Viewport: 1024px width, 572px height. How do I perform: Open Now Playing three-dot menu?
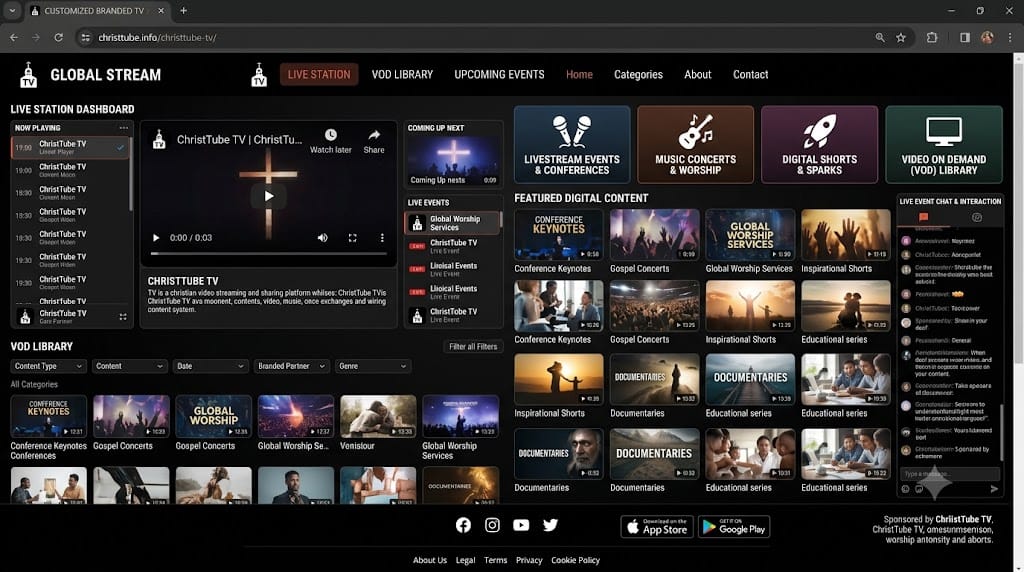pos(123,128)
